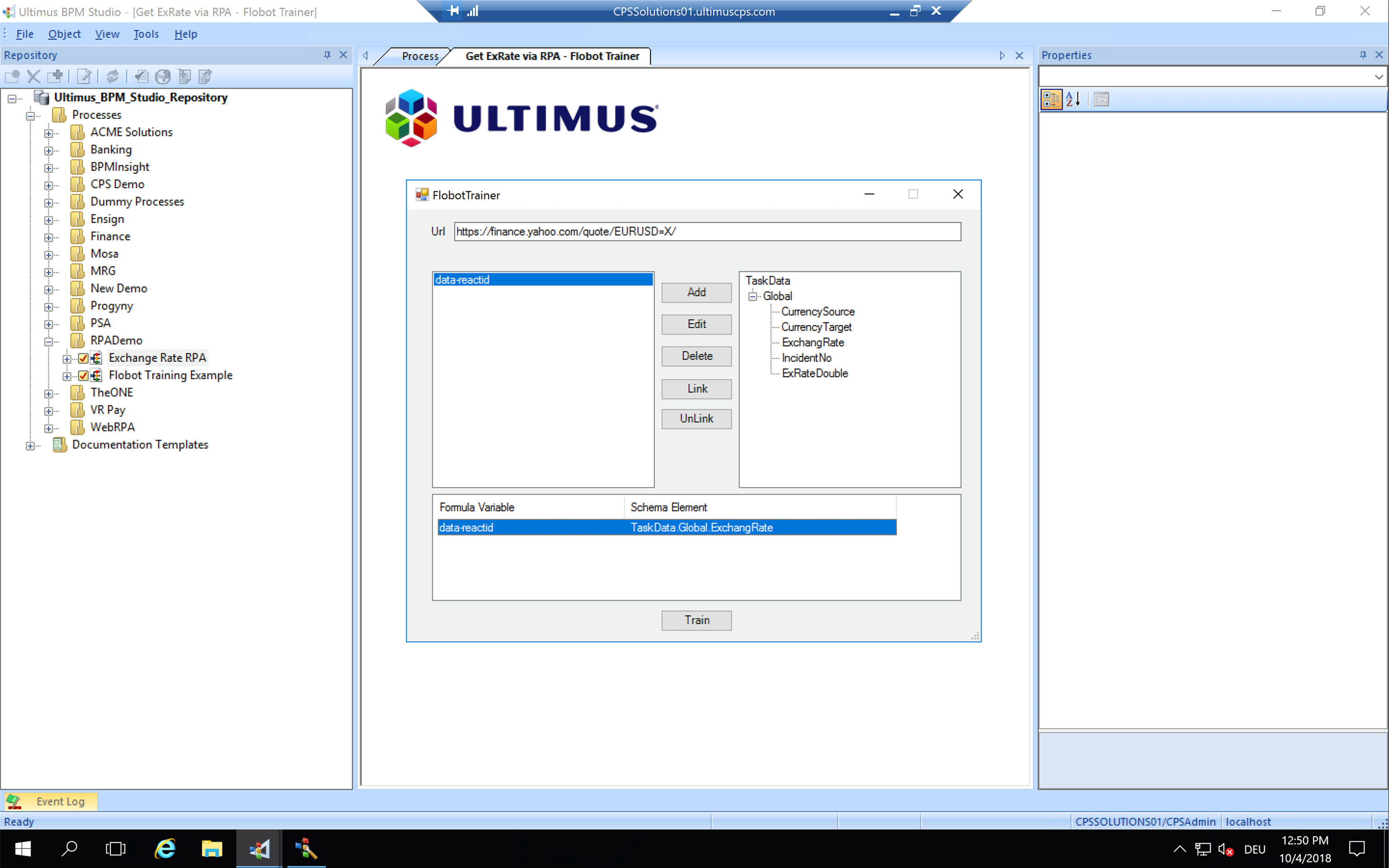Close the Repository panel
The width and height of the screenshot is (1389, 868).
[x=343, y=55]
